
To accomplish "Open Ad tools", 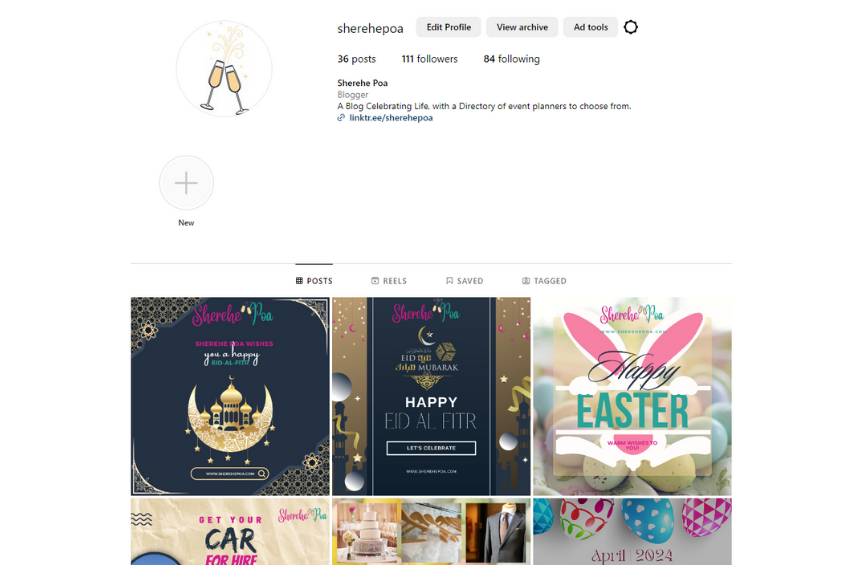I will [591, 27].
